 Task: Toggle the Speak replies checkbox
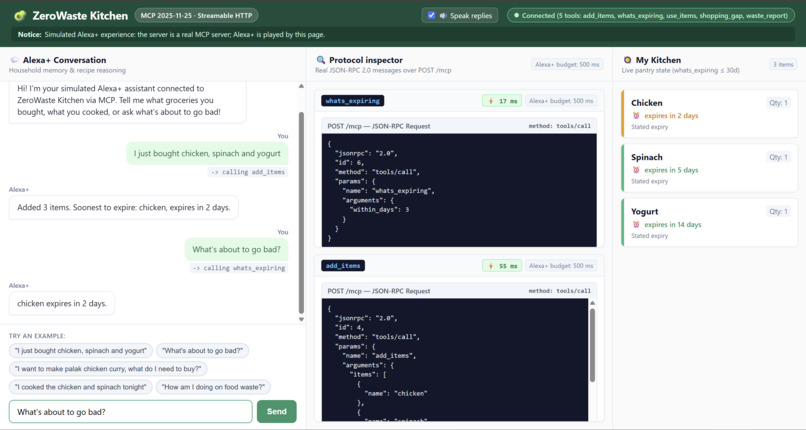point(431,15)
